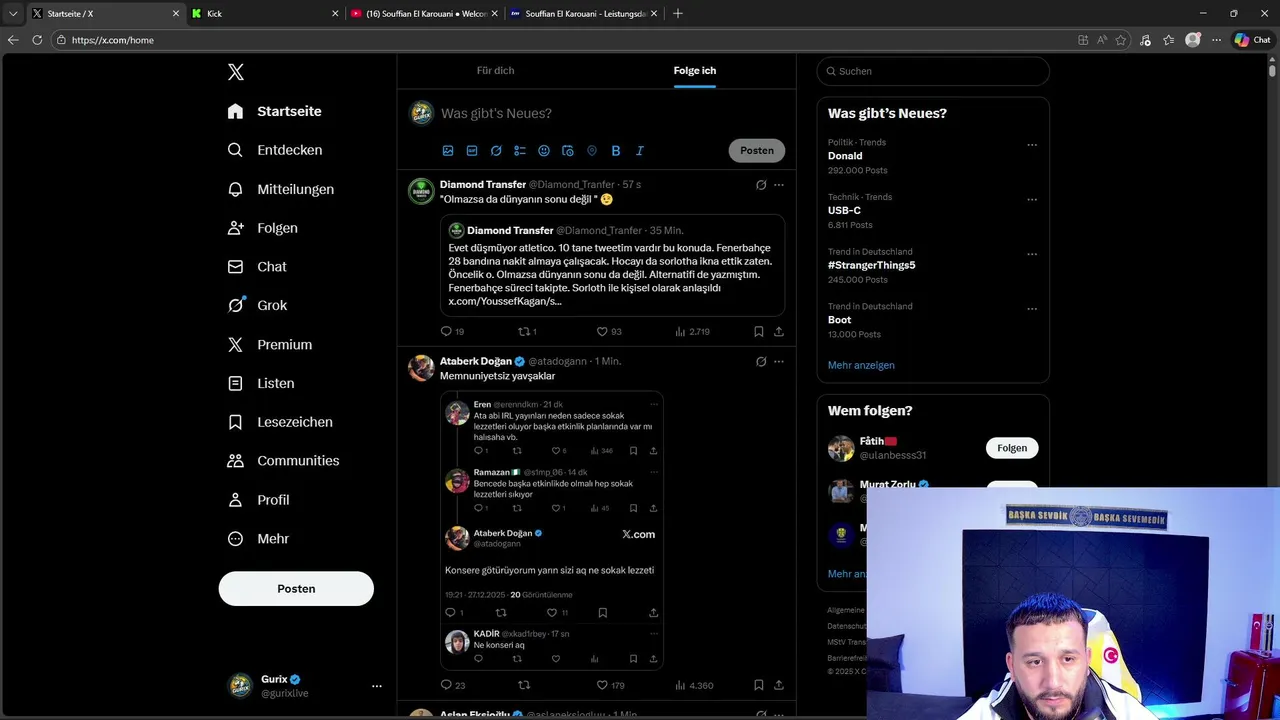Go to Folgen in sidebar

[x=262, y=228]
